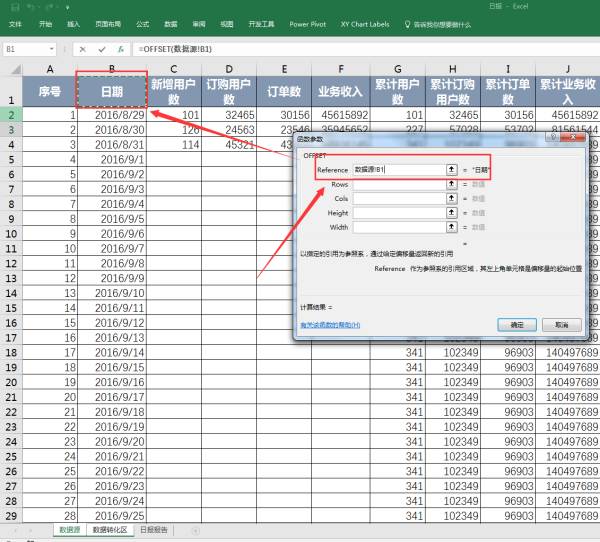The height and width of the screenshot is (542, 600).
Task: Open the 公式 ribbon tab
Action: tap(142, 24)
